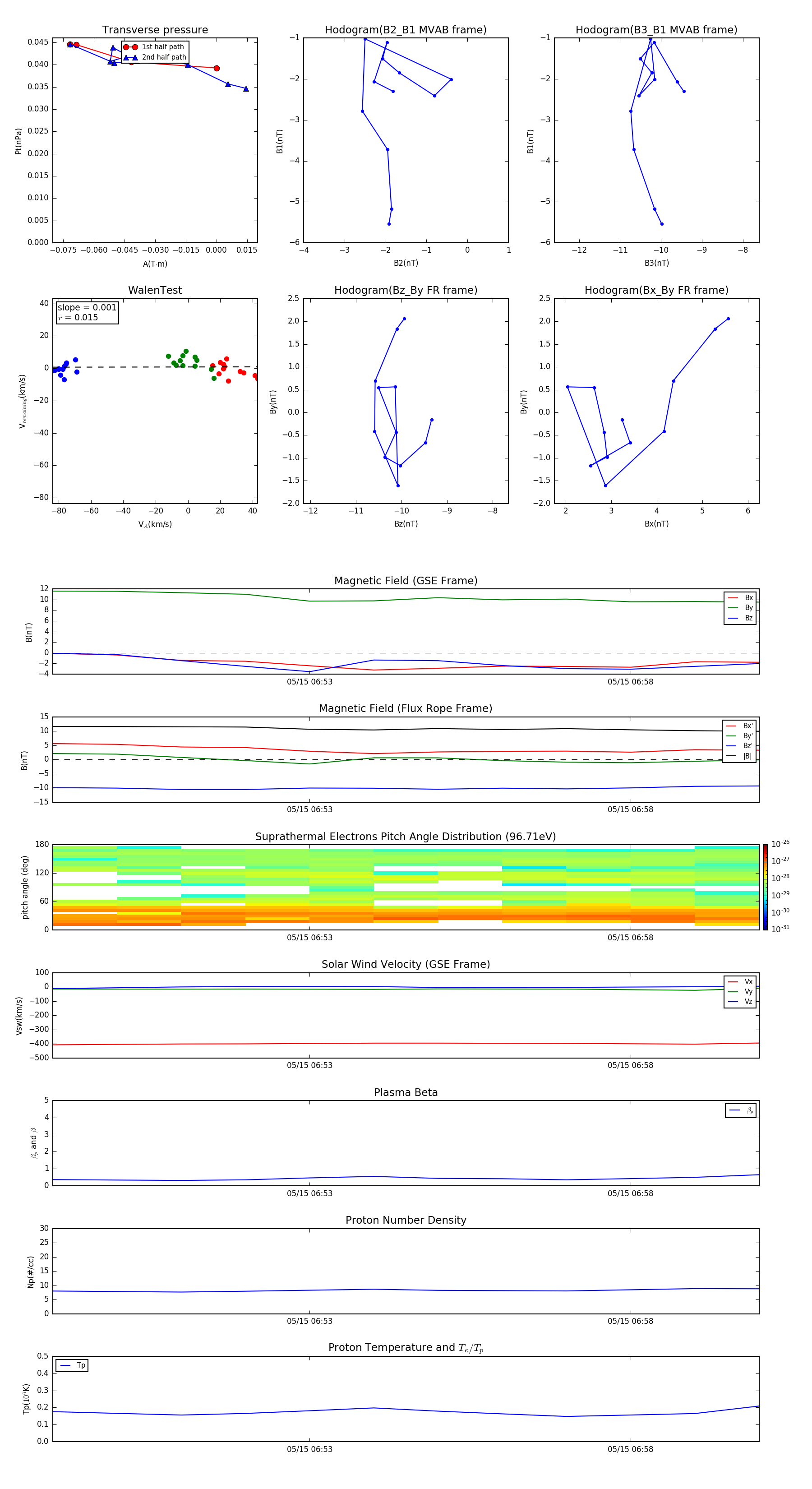Click the 'A(T·m)' x-axis label
Image resolution: width=812 pixels, height=1489 pixels.
point(155,264)
